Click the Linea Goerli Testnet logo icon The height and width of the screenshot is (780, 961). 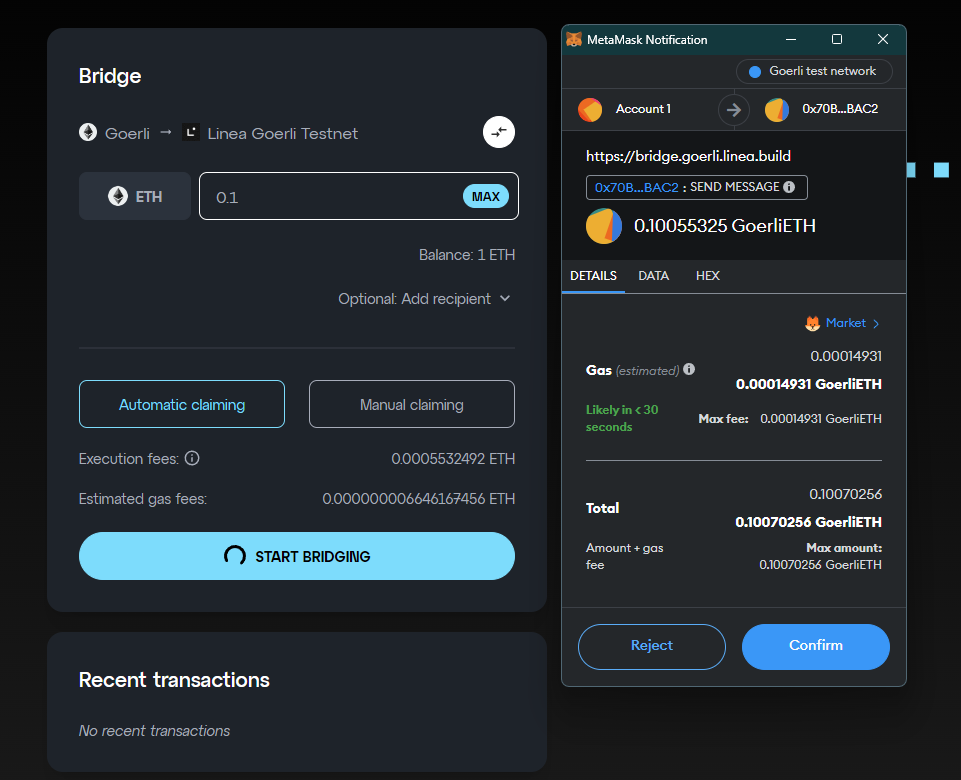pyautogui.click(x=191, y=132)
